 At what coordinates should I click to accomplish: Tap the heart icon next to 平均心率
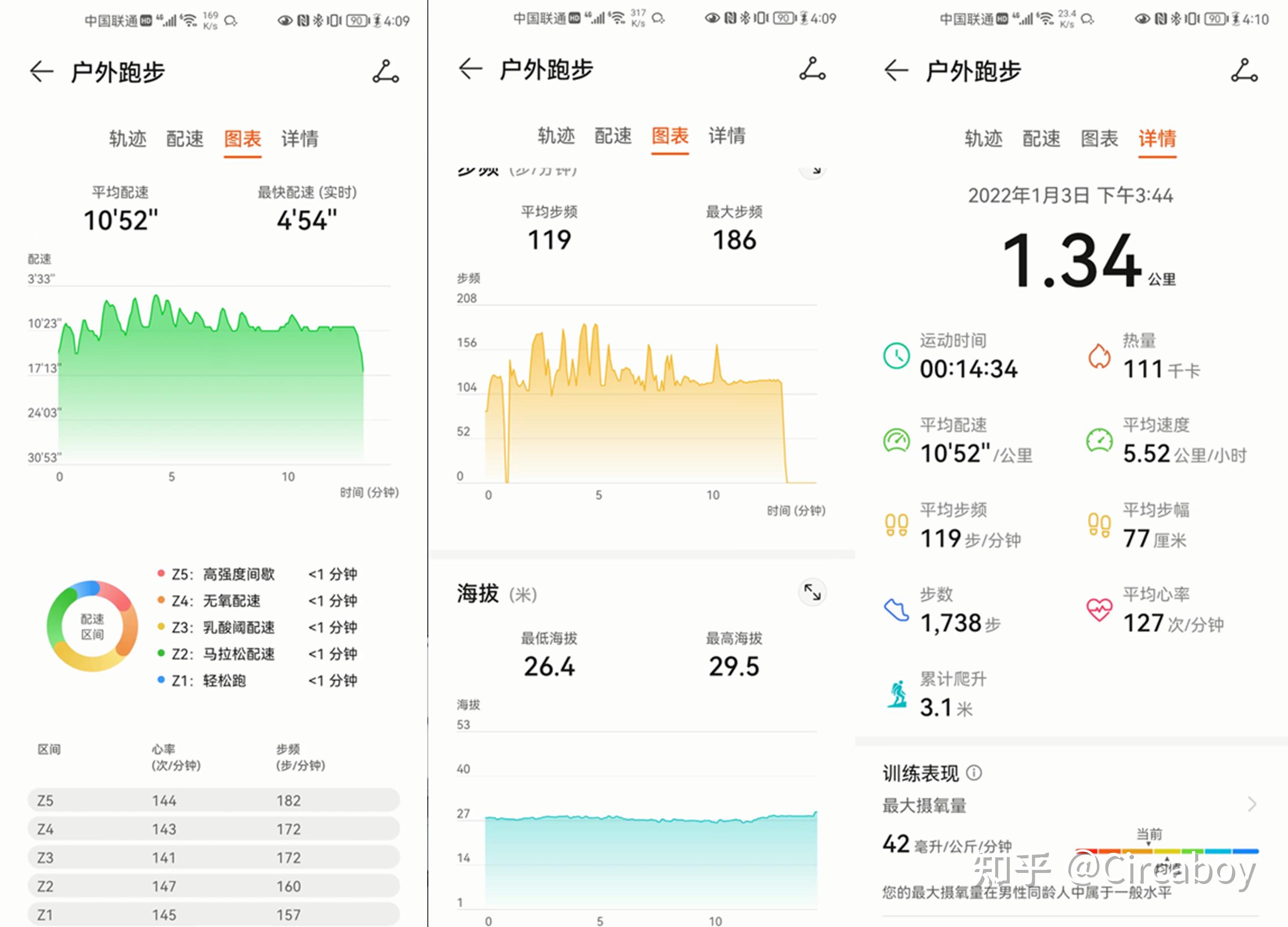1100,609
